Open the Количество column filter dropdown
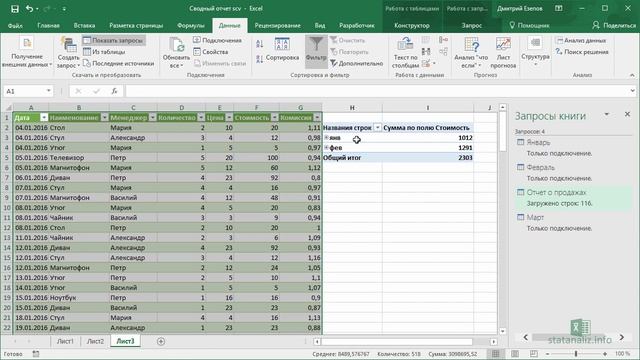This screenshot has width=640, height=360. point(201,118)
